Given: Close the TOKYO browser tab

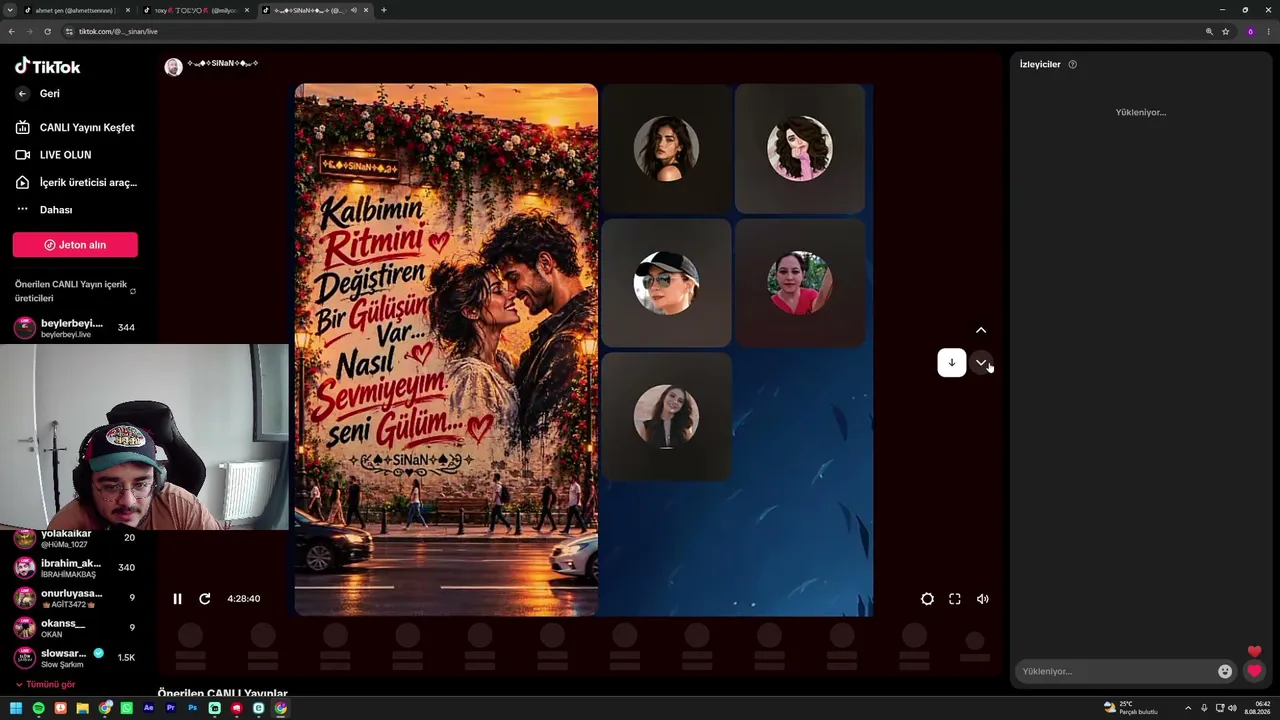Looking at the screenshot, I should [x=246, y=10].
